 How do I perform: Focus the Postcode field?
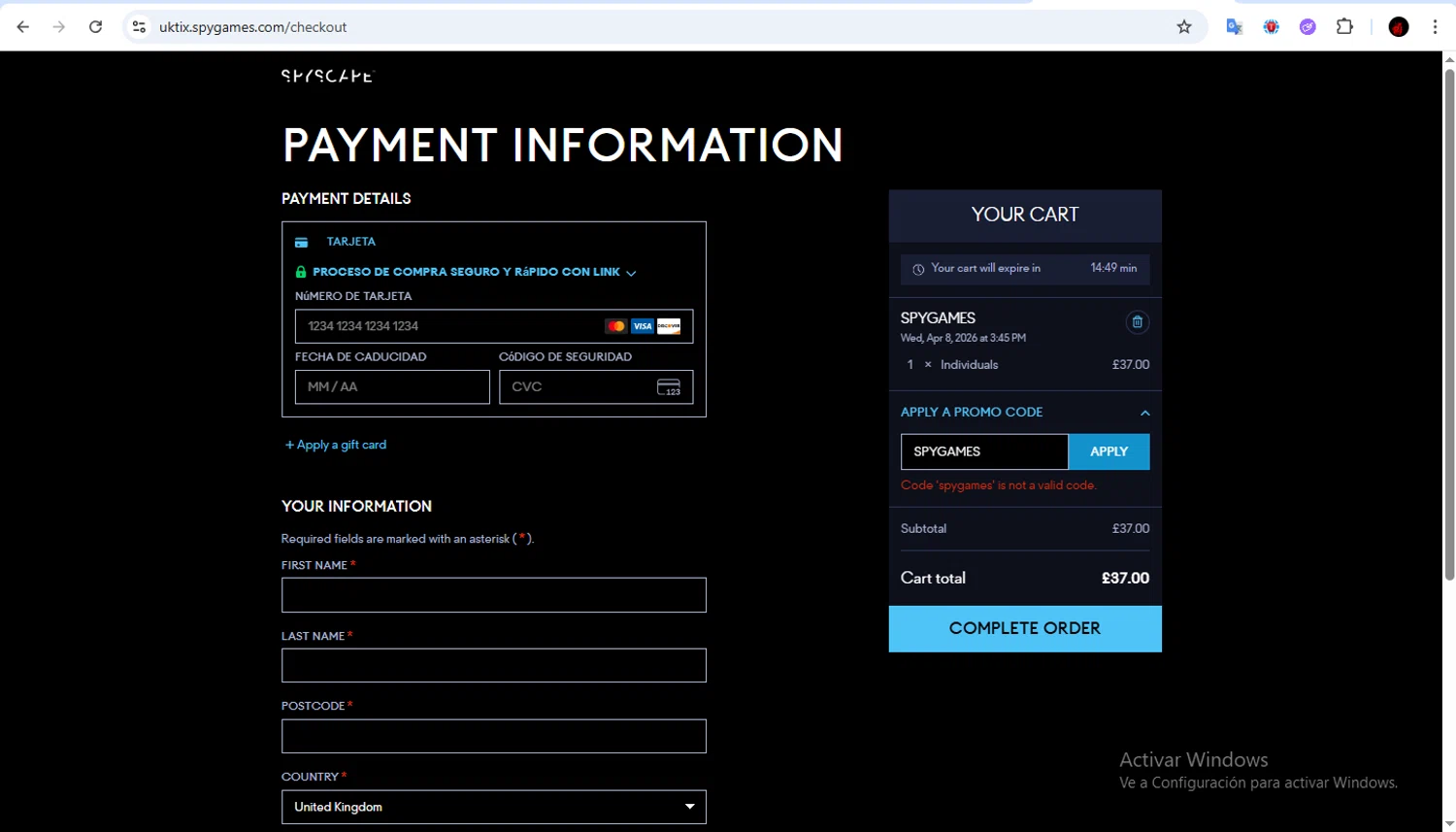(494, 736)
